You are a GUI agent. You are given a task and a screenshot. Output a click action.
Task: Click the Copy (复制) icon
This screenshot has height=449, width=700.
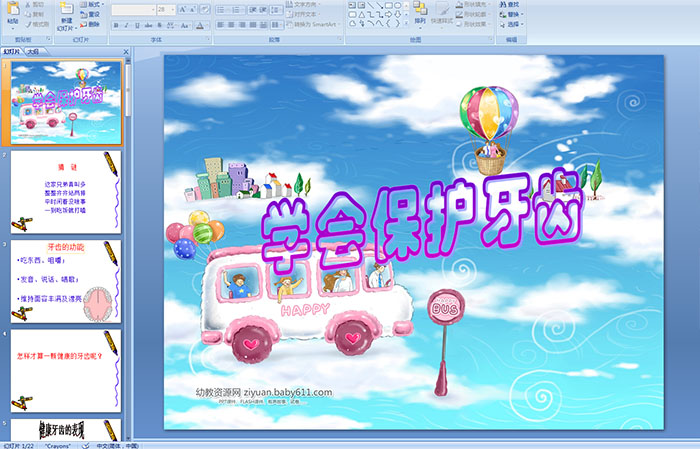coord(28,14)
